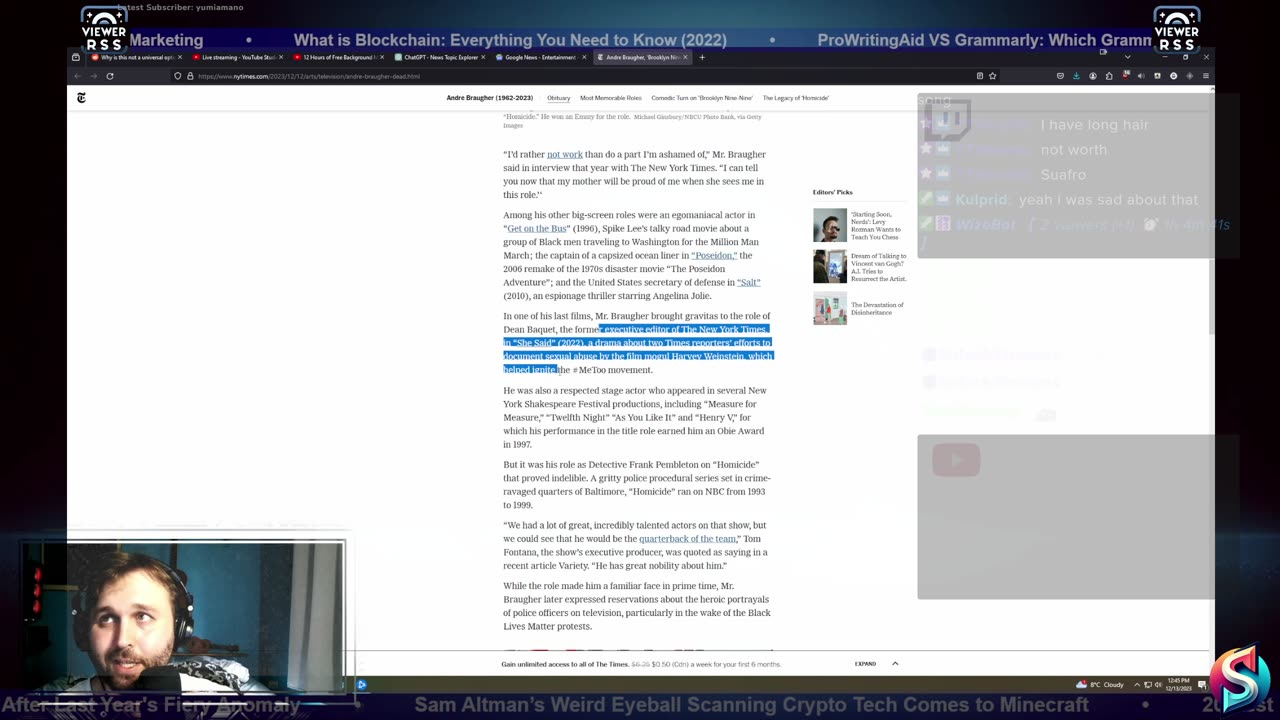Open the 'Salt' movie link
The height and width of the screenshot is (720, 1280).
748,282
